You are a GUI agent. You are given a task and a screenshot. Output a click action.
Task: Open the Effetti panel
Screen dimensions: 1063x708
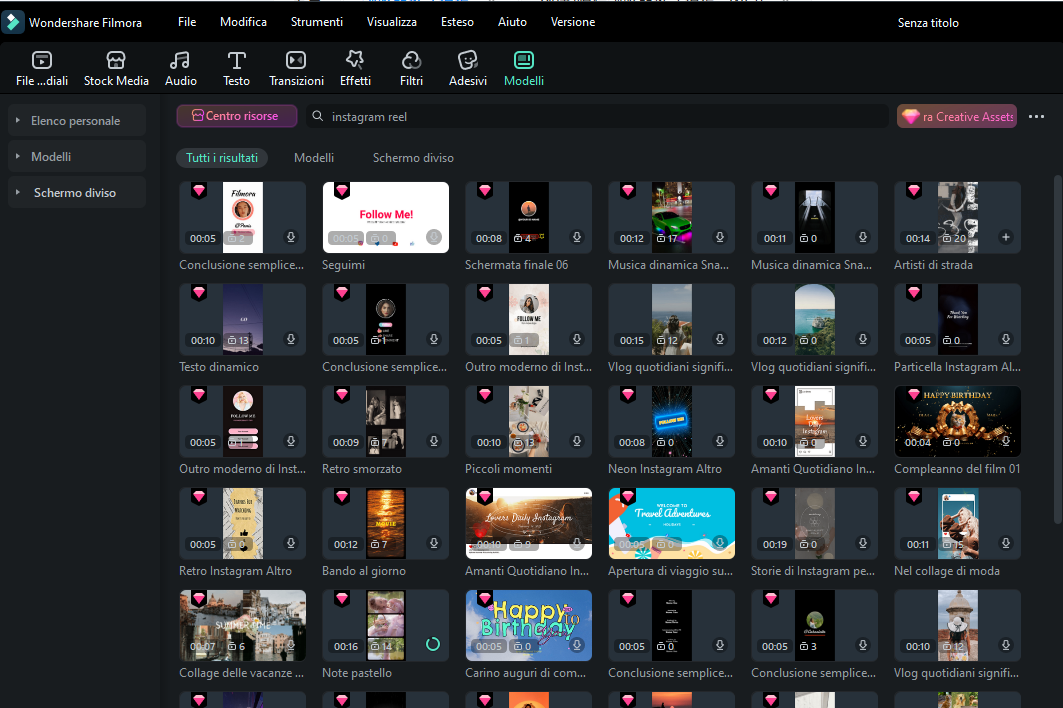coord(355,67)
